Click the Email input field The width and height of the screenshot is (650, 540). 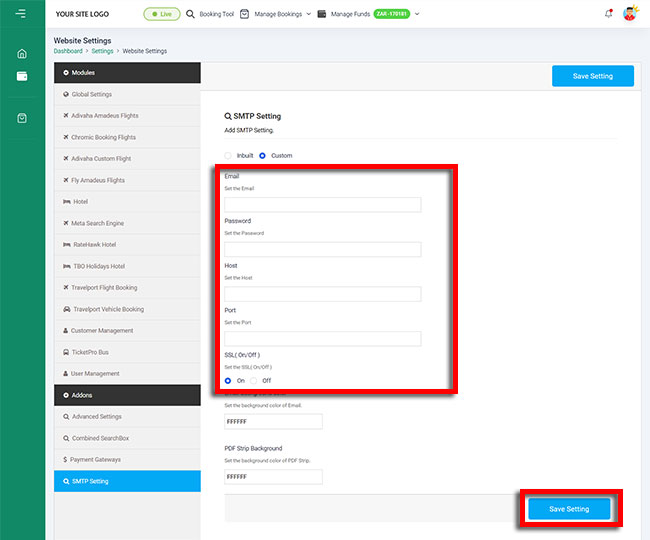click(x=322, y=204)
